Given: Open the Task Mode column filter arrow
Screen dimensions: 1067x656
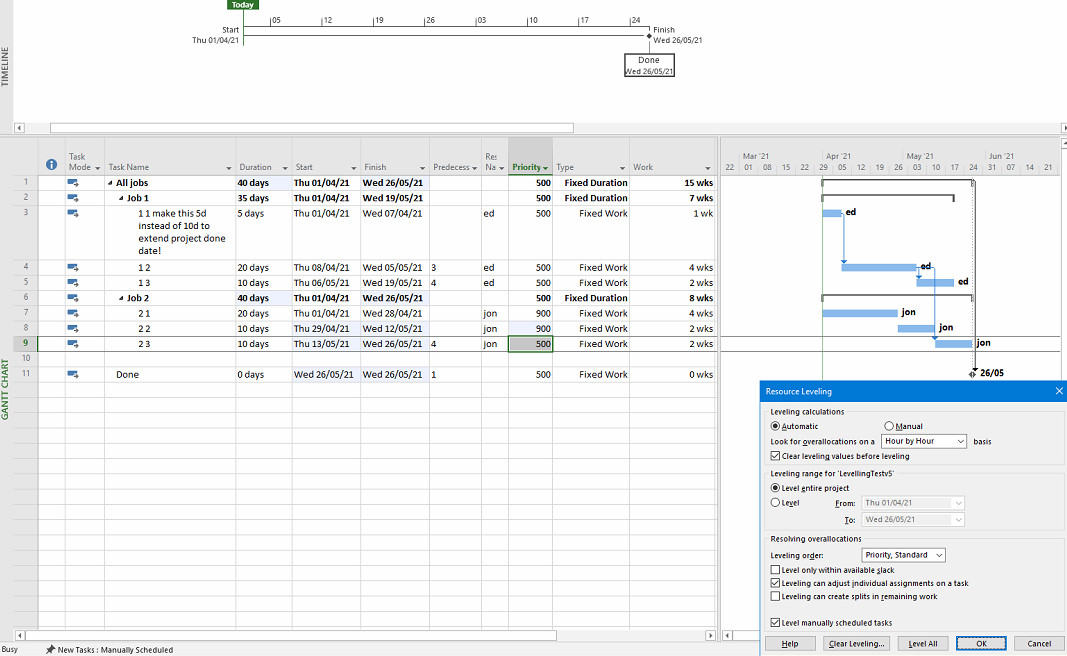Looking at the screenshot, I should click(x=97, y=168).
